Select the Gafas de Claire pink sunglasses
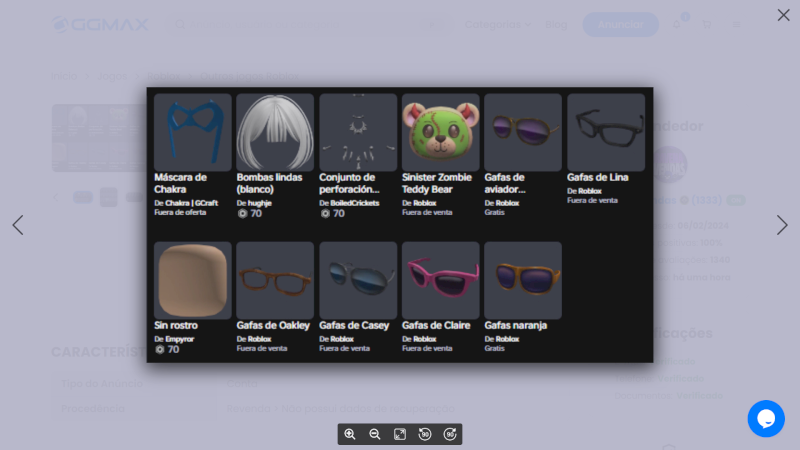The height and width of the screenshot is (450, 800). coord(440,280)
